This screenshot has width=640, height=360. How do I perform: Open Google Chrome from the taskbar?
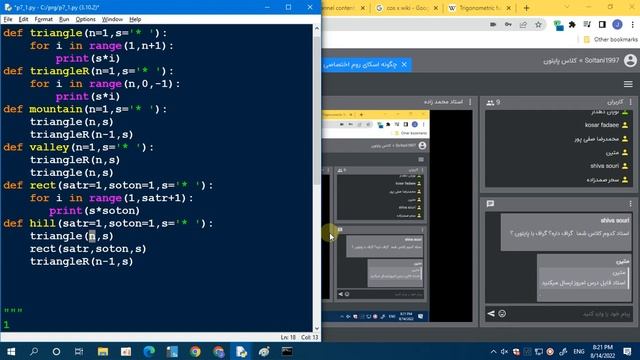point(195,351)
